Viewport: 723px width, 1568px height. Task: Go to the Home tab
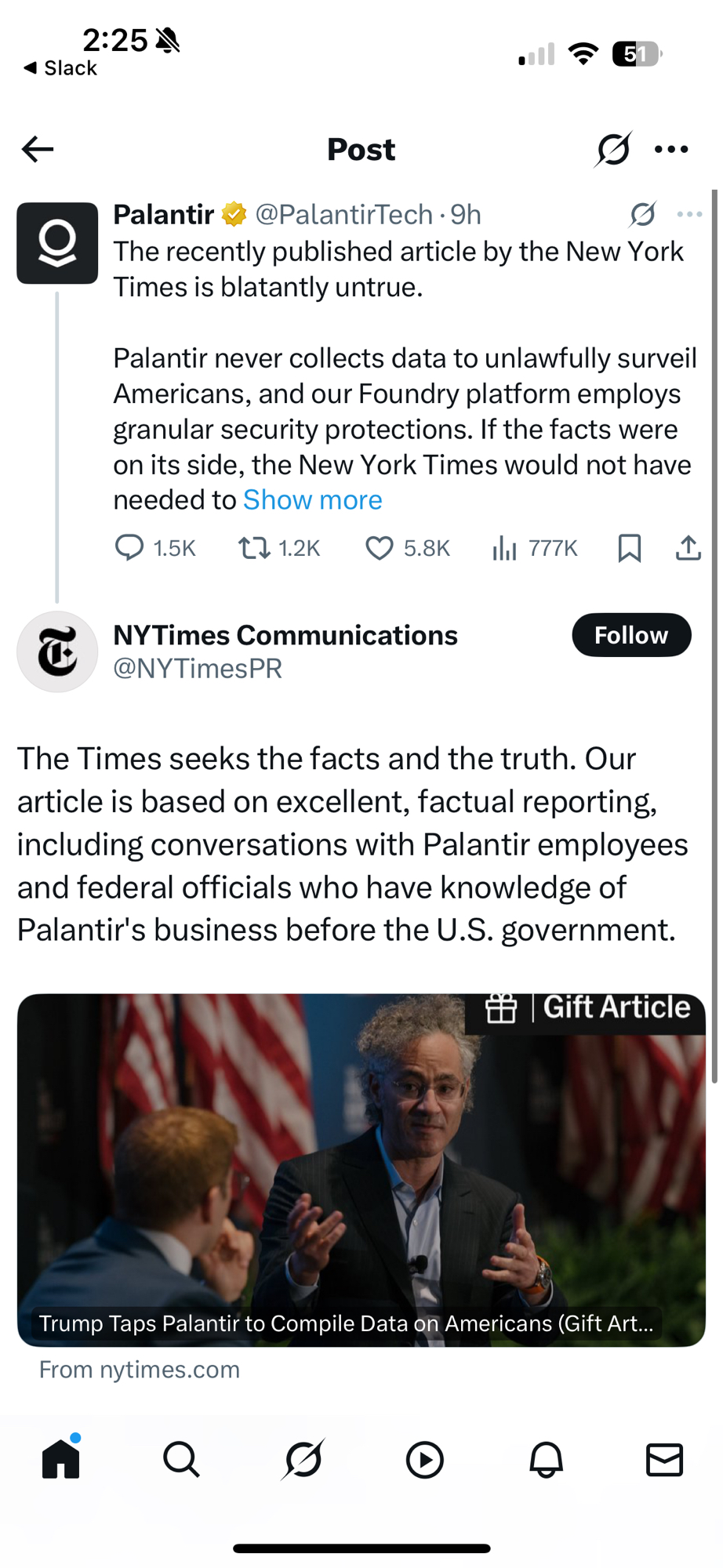tap(61, 1460)
